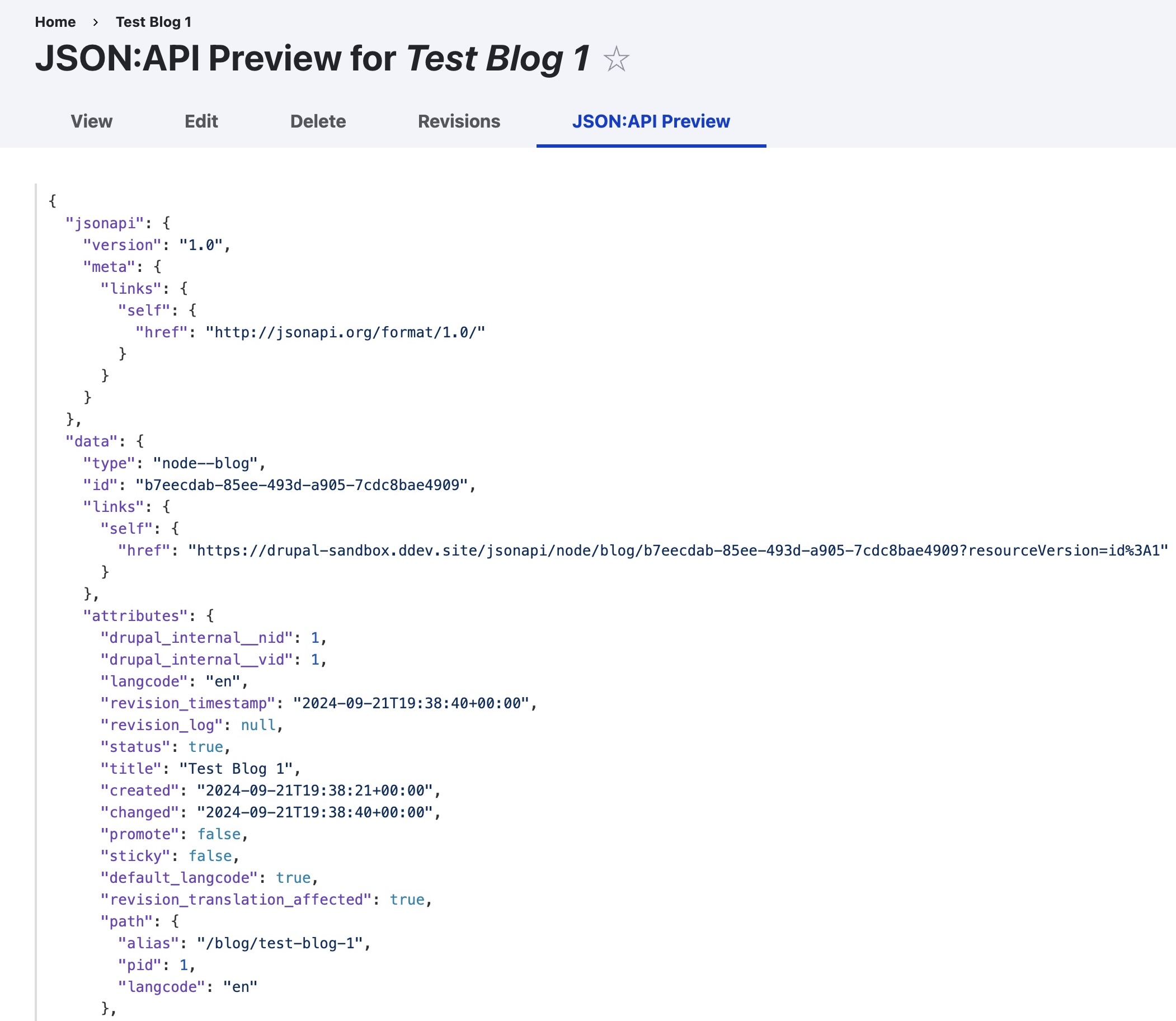This screenshot has height=1021, width=1176.
Task: Click the drupal-sandbox self href URL
Action: (678, 551)
